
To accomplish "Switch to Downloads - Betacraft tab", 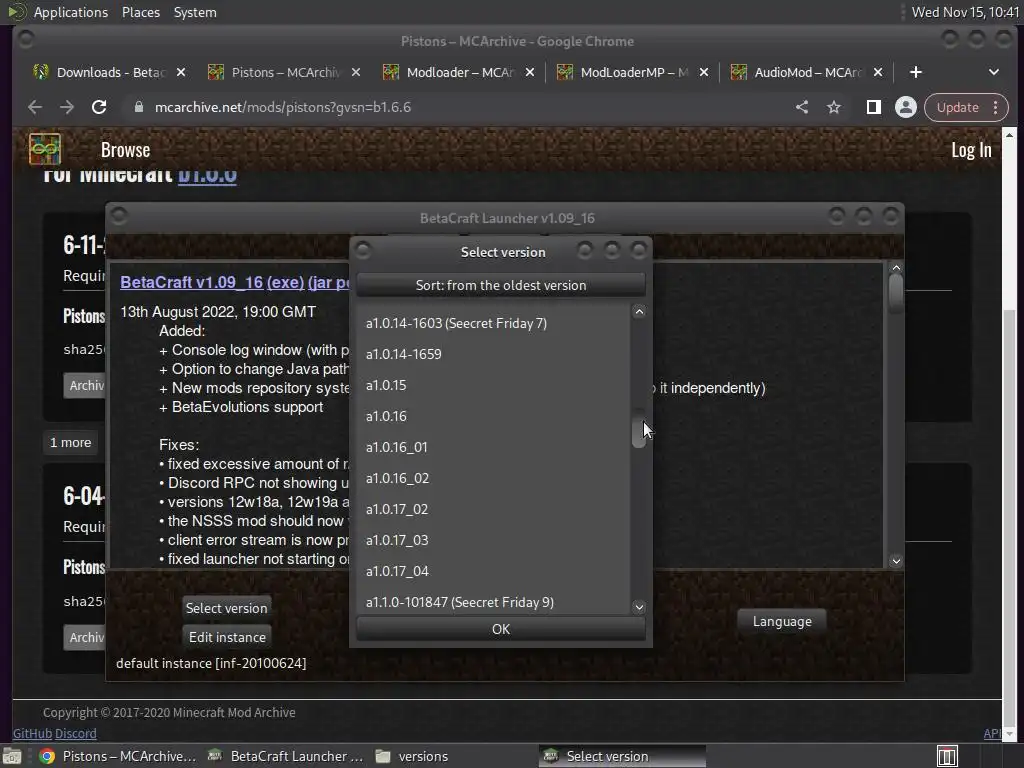I will [110, 72].
